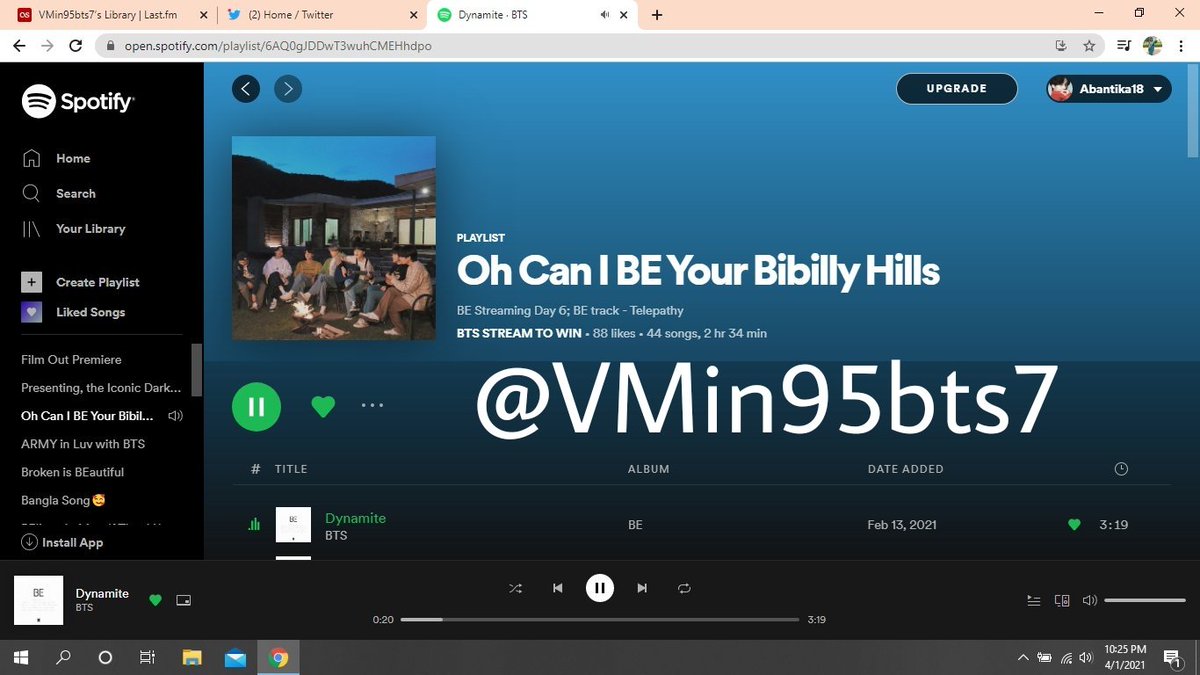The height and width of the screenshot is (675, 1200).
Task: Click the Spotify logo
Action: click(78, 101)
